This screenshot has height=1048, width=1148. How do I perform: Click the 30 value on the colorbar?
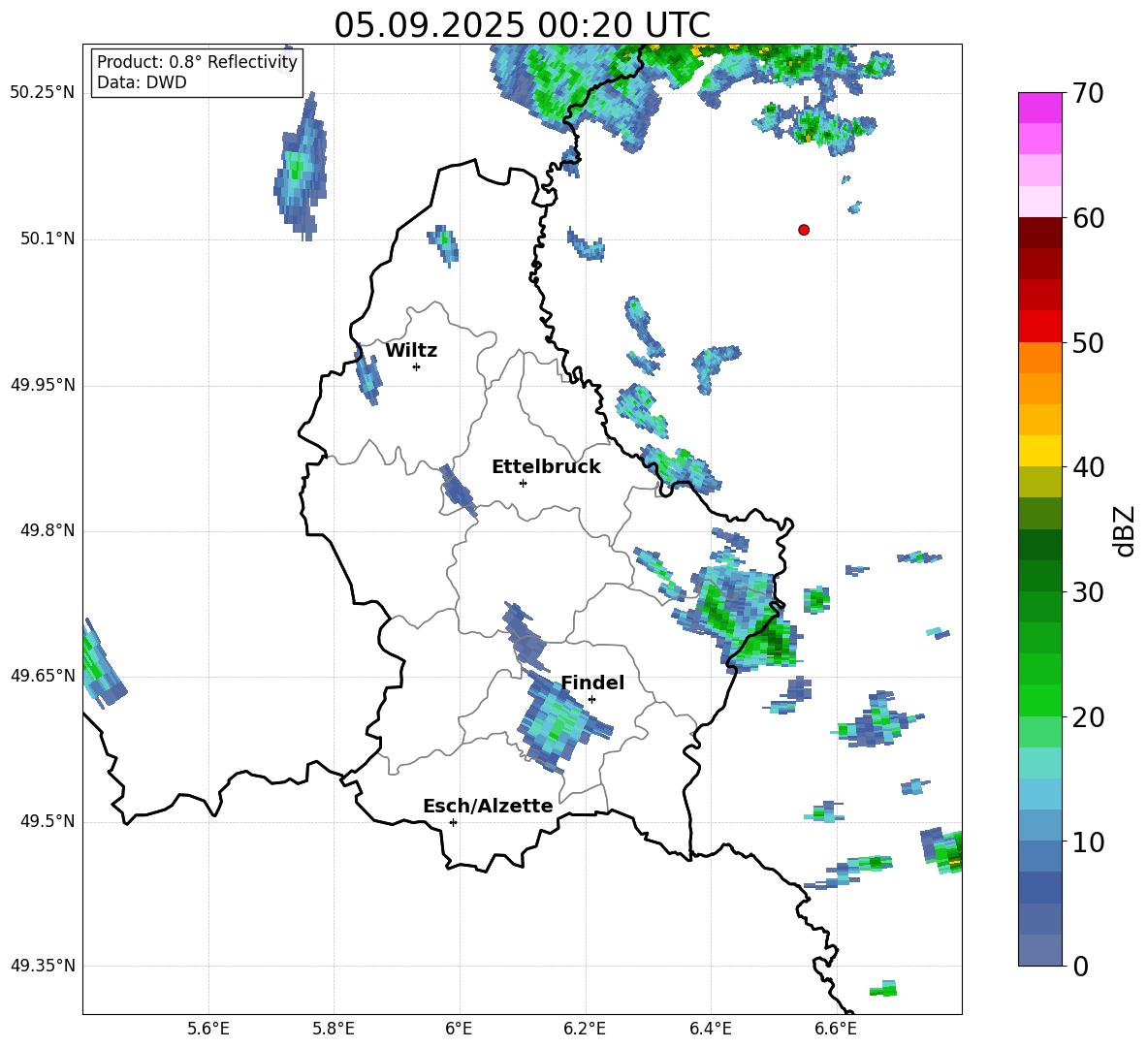coord(1088,592)
